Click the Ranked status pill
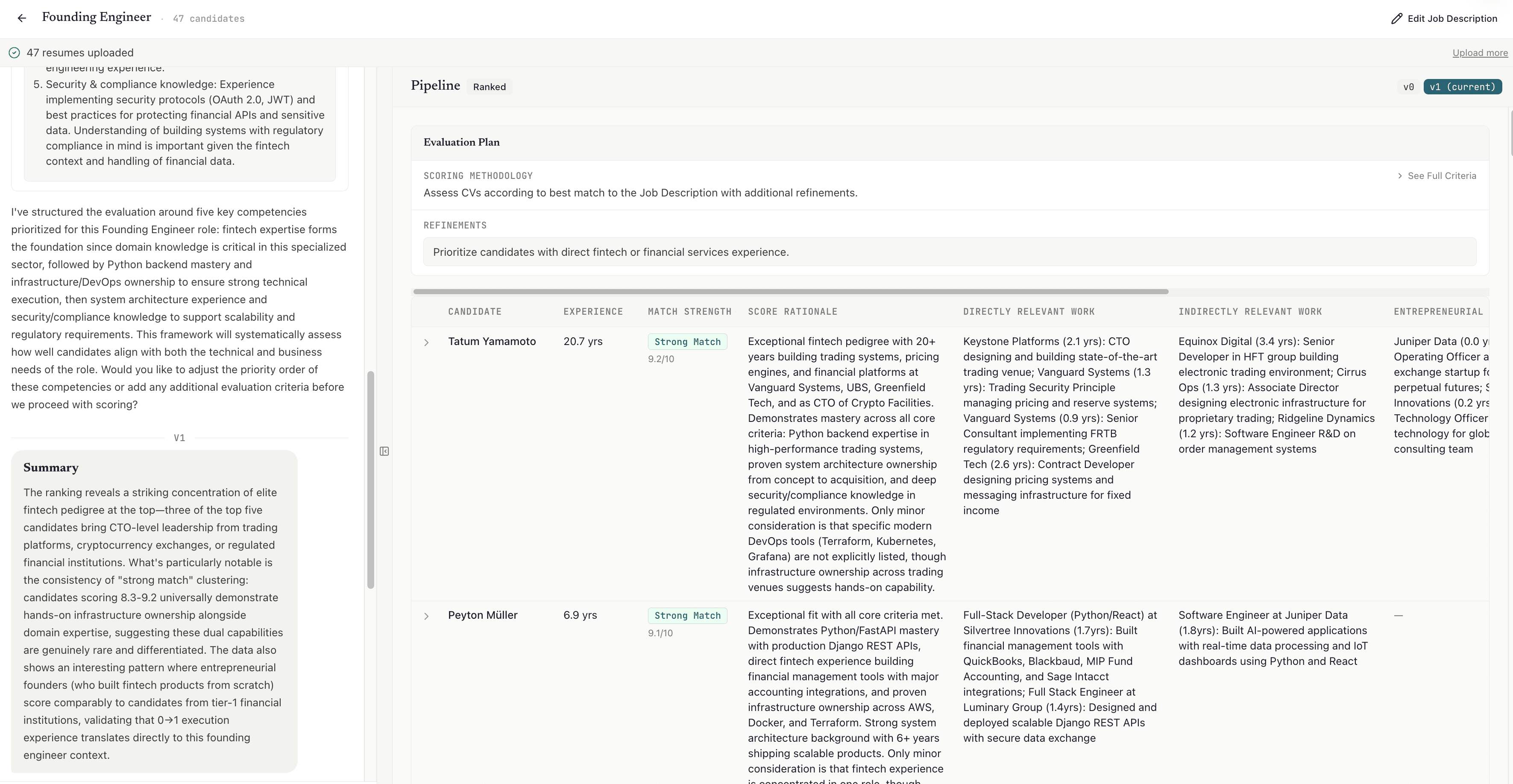 (x=489, y=86)
